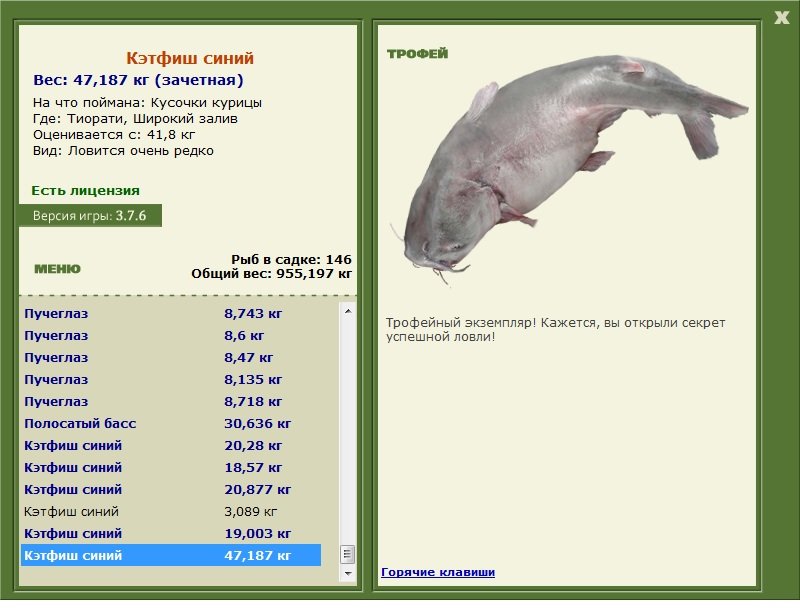Click the fish list scrollbar thumb
This screenshot has width=800, height=614.
[x=348, y=554]
